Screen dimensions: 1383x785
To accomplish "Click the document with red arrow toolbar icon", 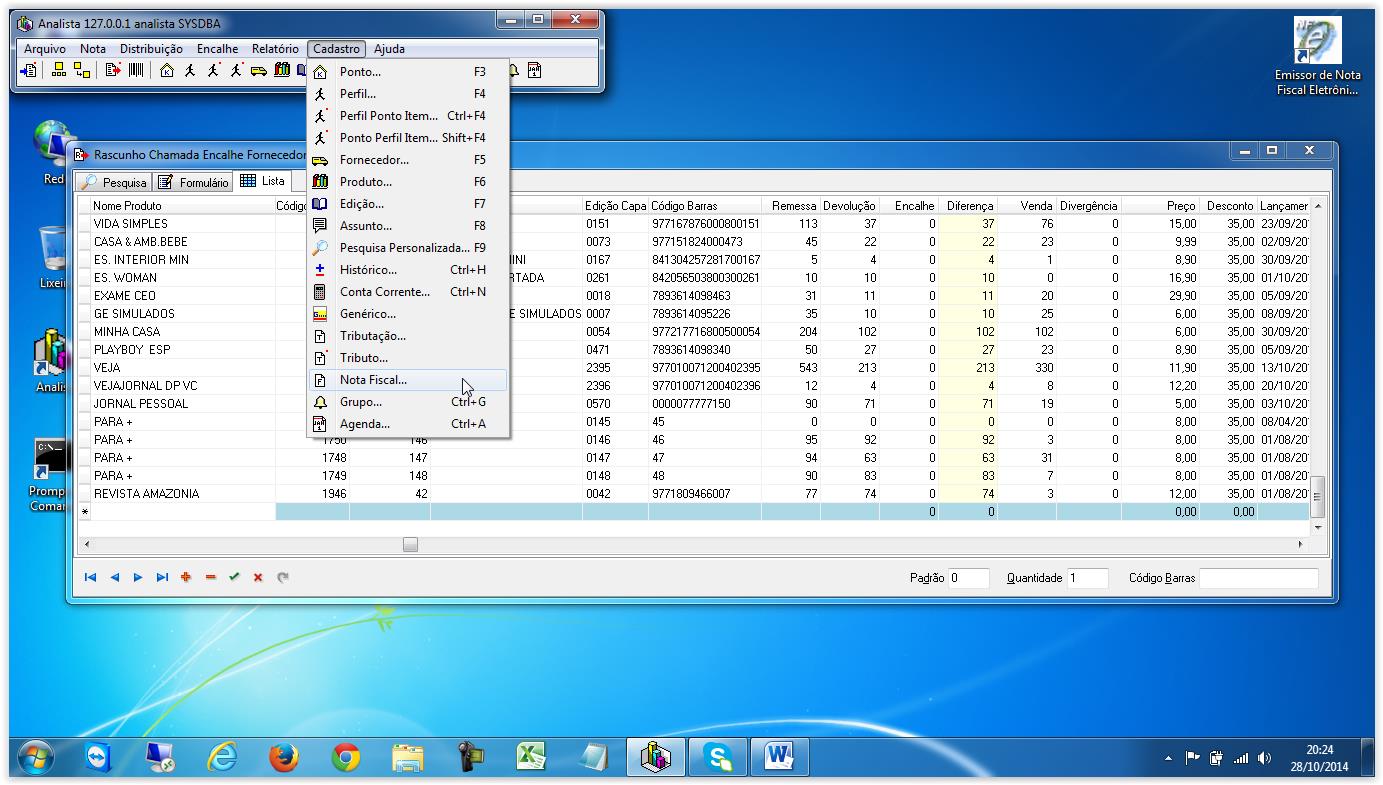I will coord(112,70).
